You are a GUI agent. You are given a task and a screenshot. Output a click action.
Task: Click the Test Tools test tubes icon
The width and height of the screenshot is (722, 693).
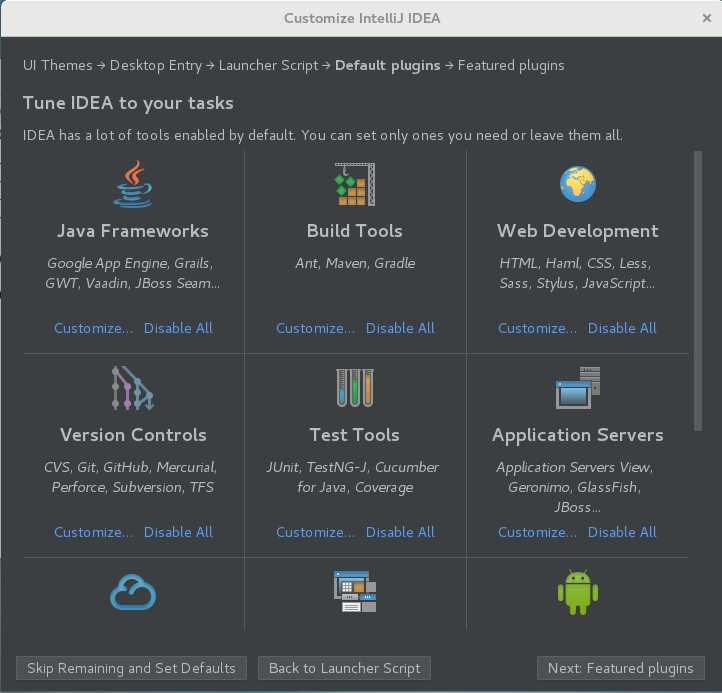coord(355,388)
